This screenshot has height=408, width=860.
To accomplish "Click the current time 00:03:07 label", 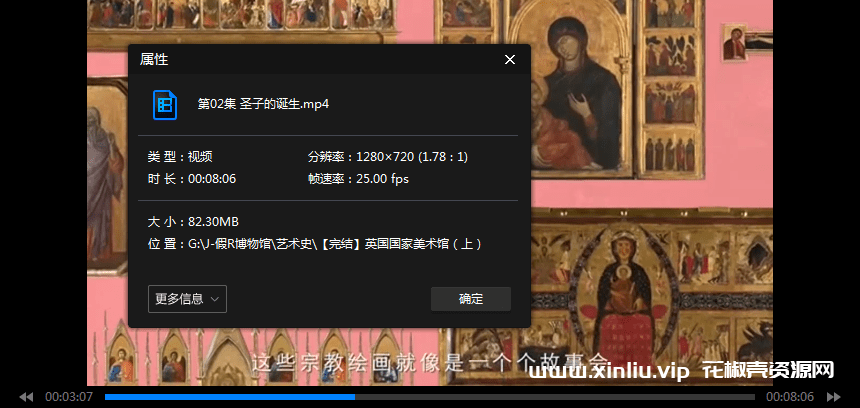I will pos(69,397).
